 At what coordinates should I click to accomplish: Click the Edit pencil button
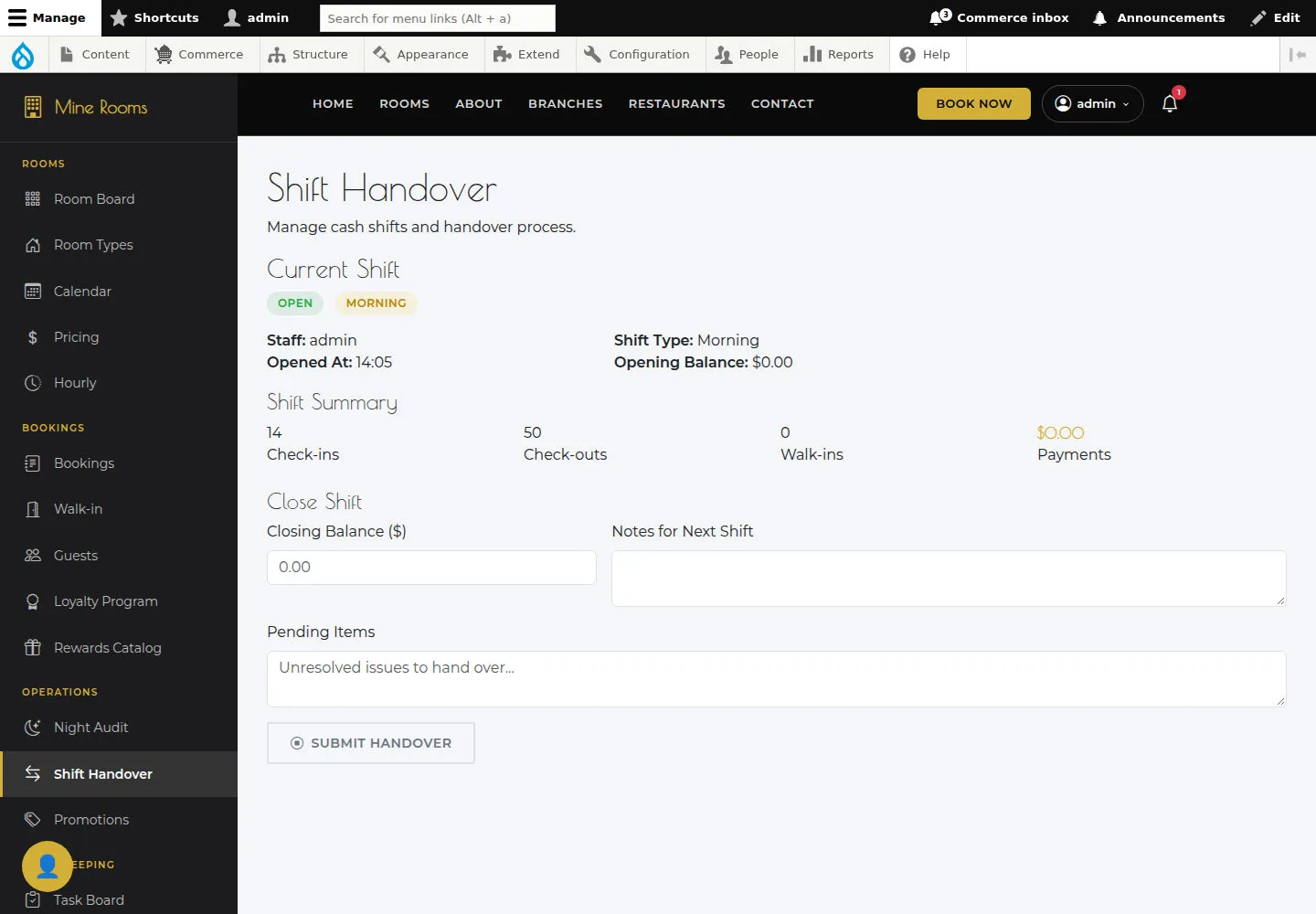pos(1277,17)
